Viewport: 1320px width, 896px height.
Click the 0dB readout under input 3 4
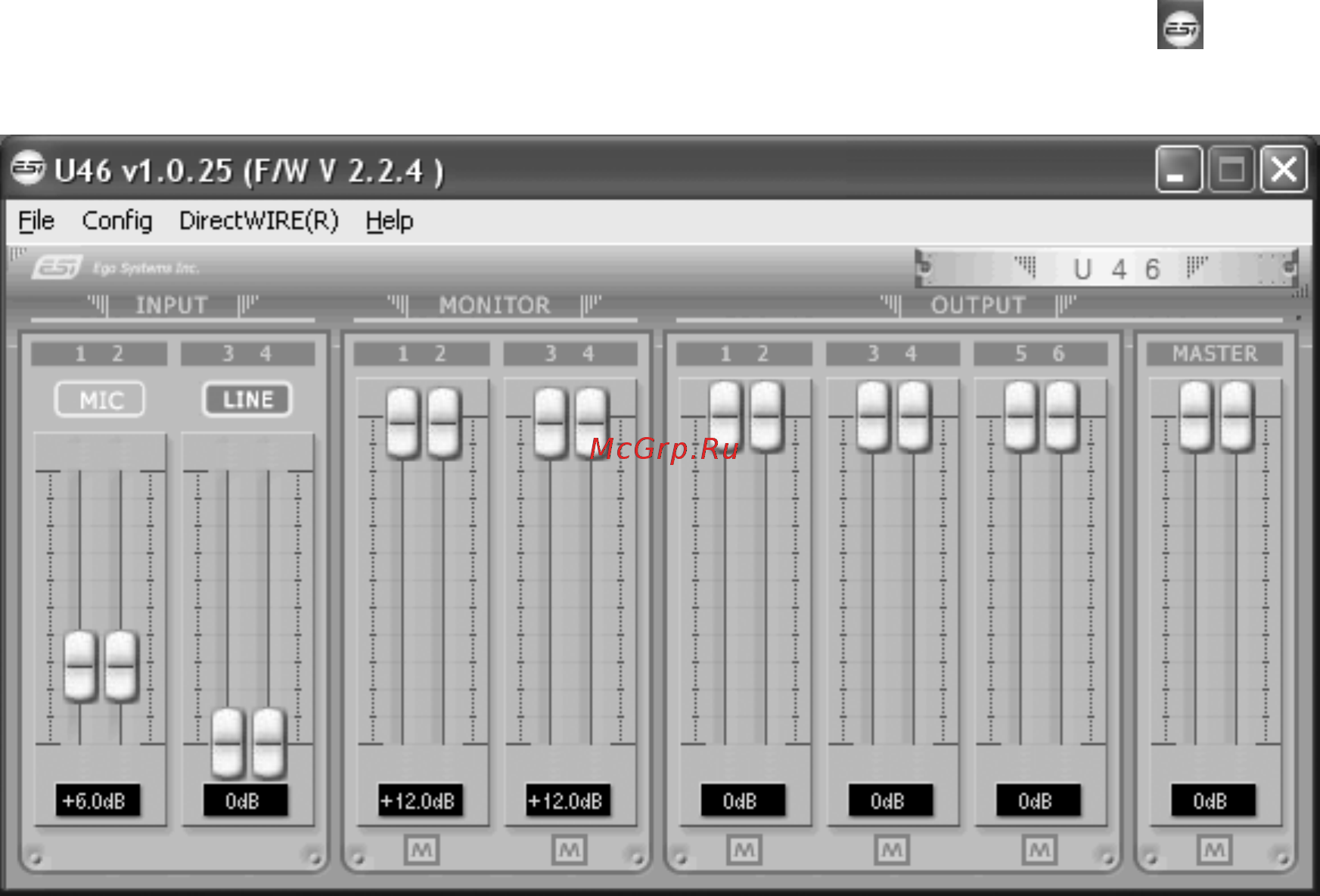(245, 800)
